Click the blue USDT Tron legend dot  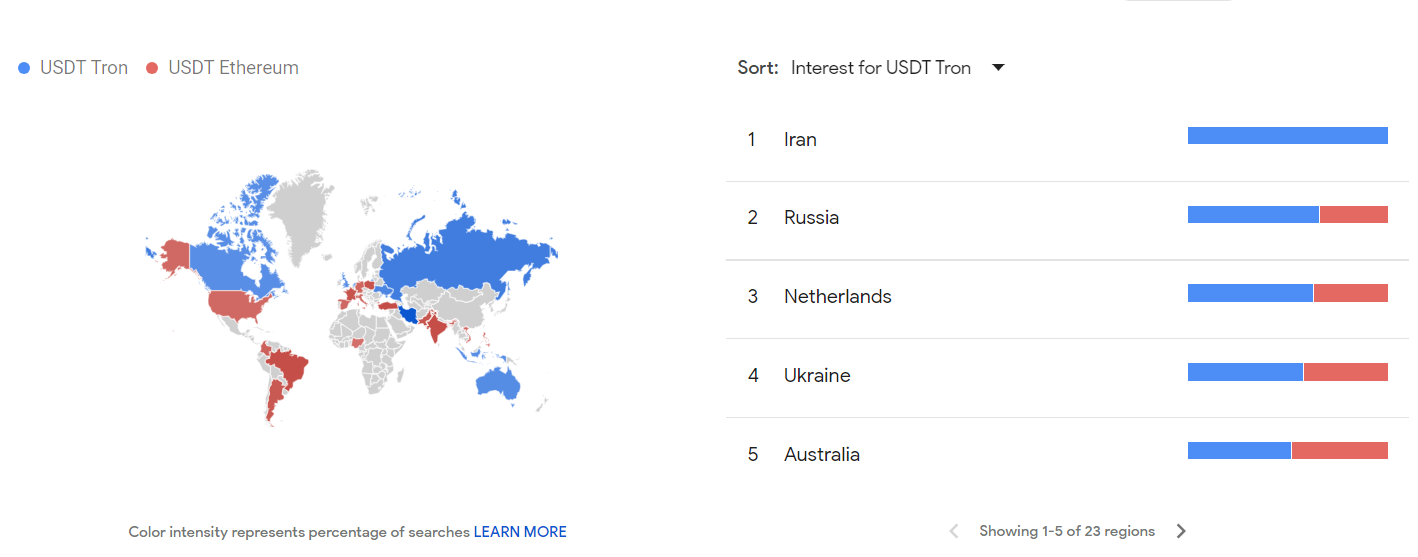pyautogui.click(x=25, y=68)
